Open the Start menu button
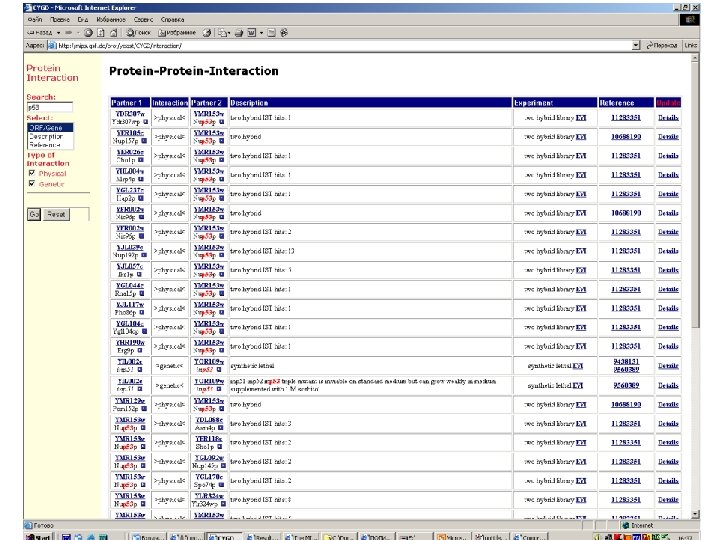Screen dimensions: 720x540 (x=39, y=536)
